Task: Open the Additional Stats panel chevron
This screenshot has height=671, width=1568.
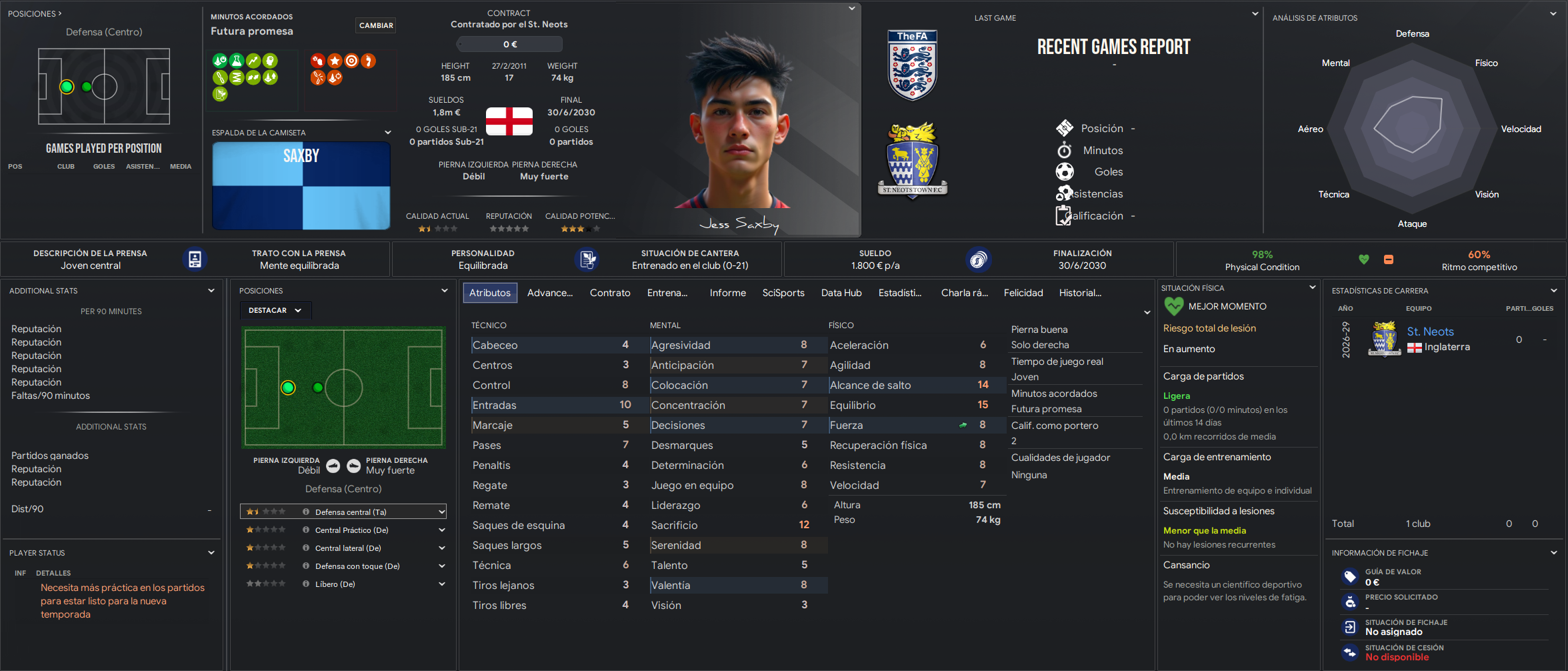Action: coord(211,291)
